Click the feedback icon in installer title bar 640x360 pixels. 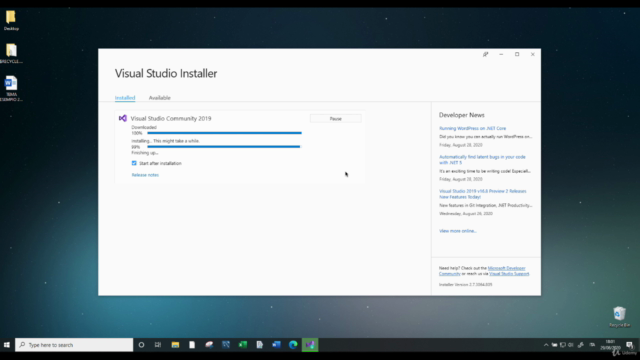click(485, 54)
